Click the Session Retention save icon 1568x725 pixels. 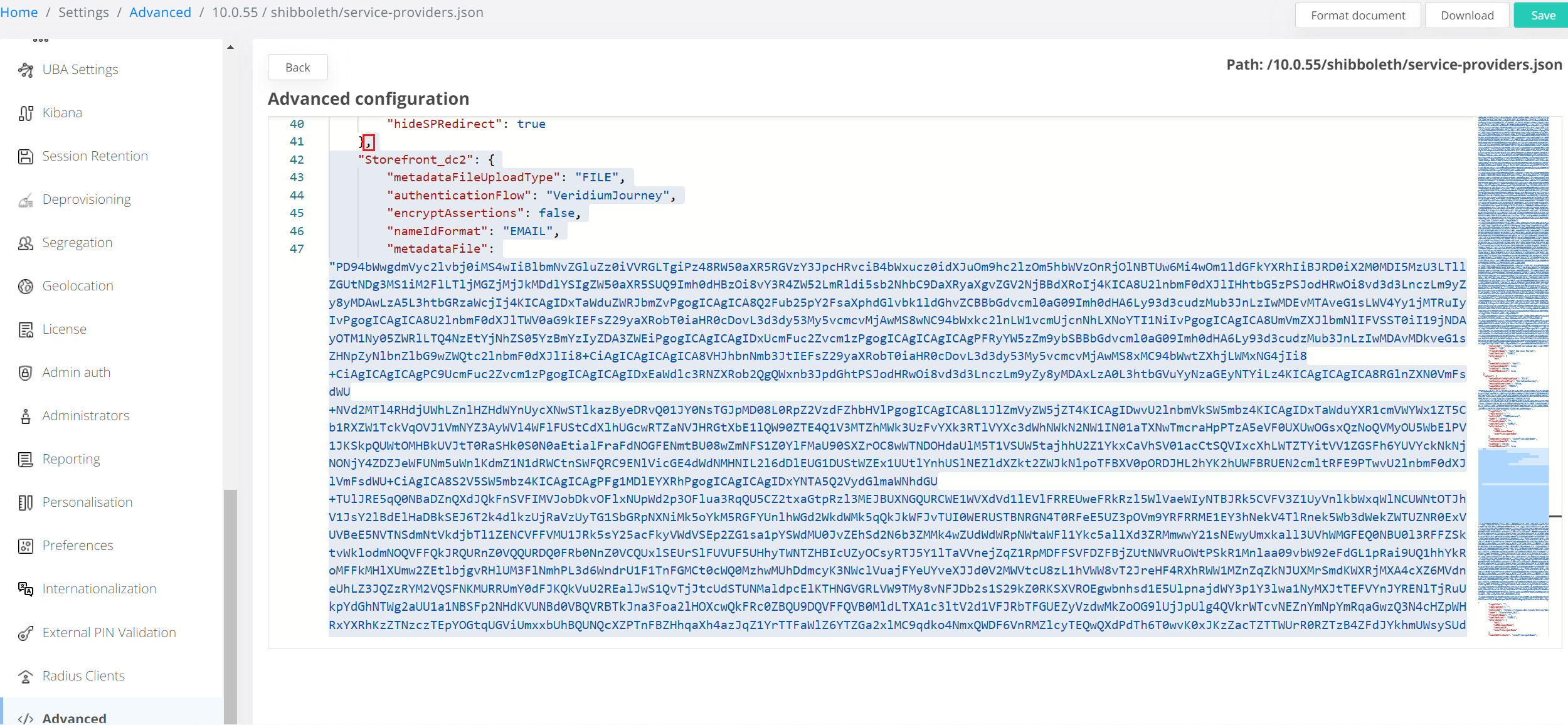26,156
